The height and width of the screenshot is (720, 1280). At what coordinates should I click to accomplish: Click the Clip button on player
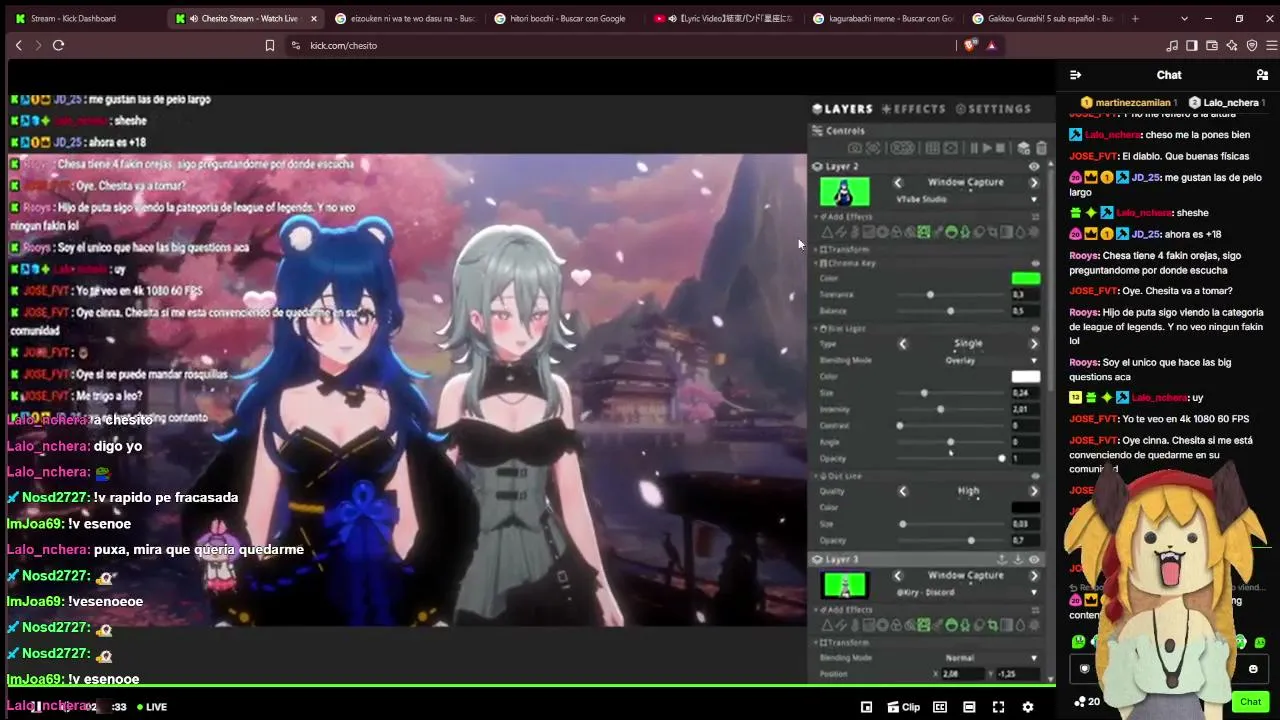tap(904, 707)
